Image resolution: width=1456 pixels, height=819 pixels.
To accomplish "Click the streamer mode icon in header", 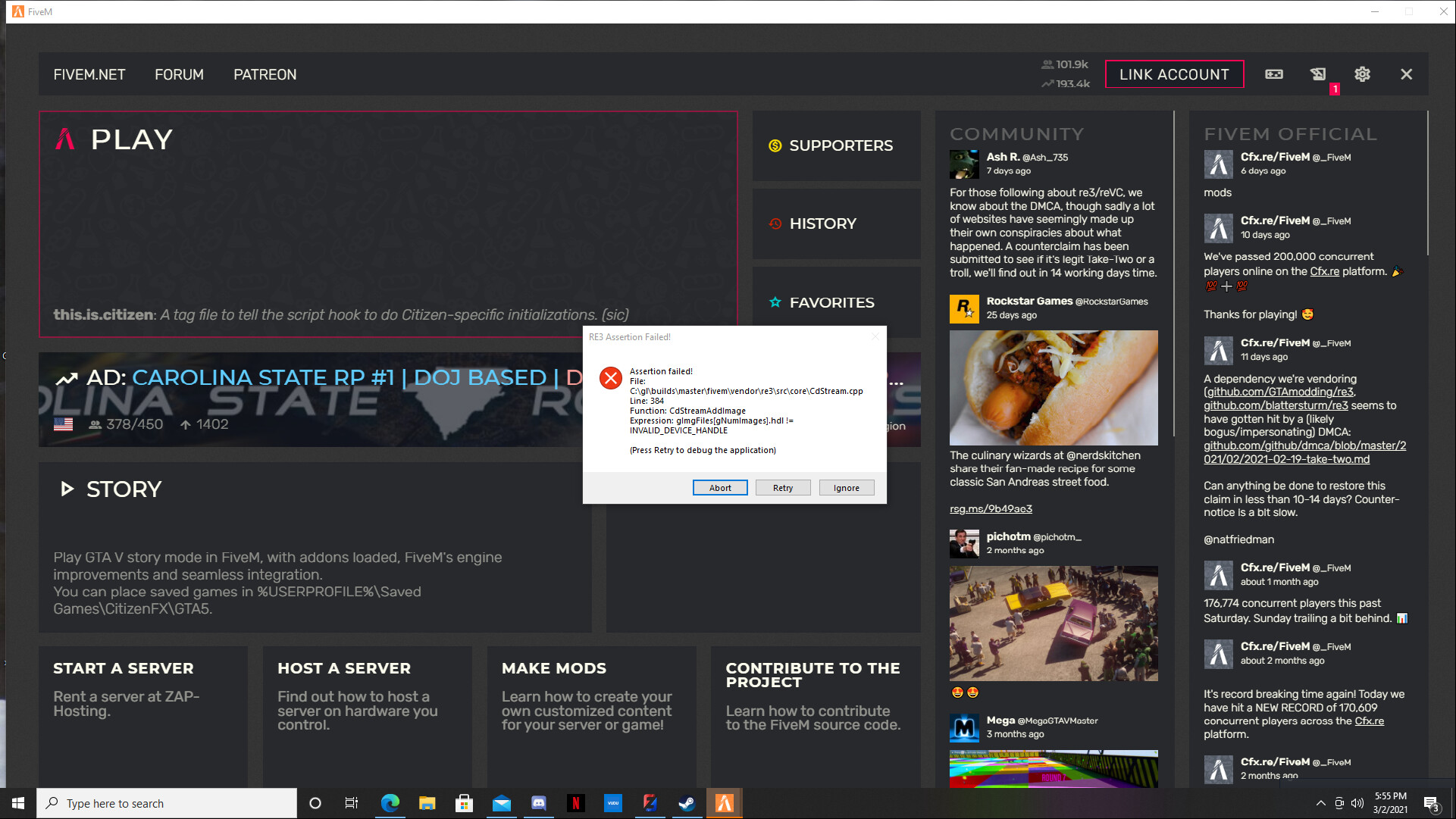I will [1274, 74].
